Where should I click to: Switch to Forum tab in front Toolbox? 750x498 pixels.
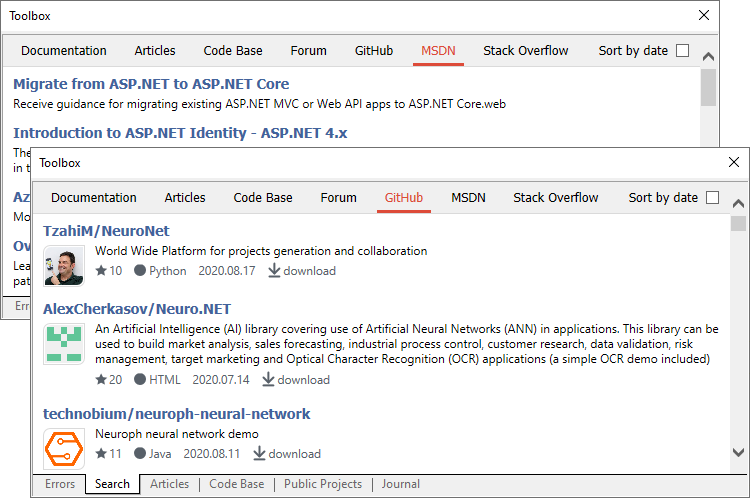[339, 198]
